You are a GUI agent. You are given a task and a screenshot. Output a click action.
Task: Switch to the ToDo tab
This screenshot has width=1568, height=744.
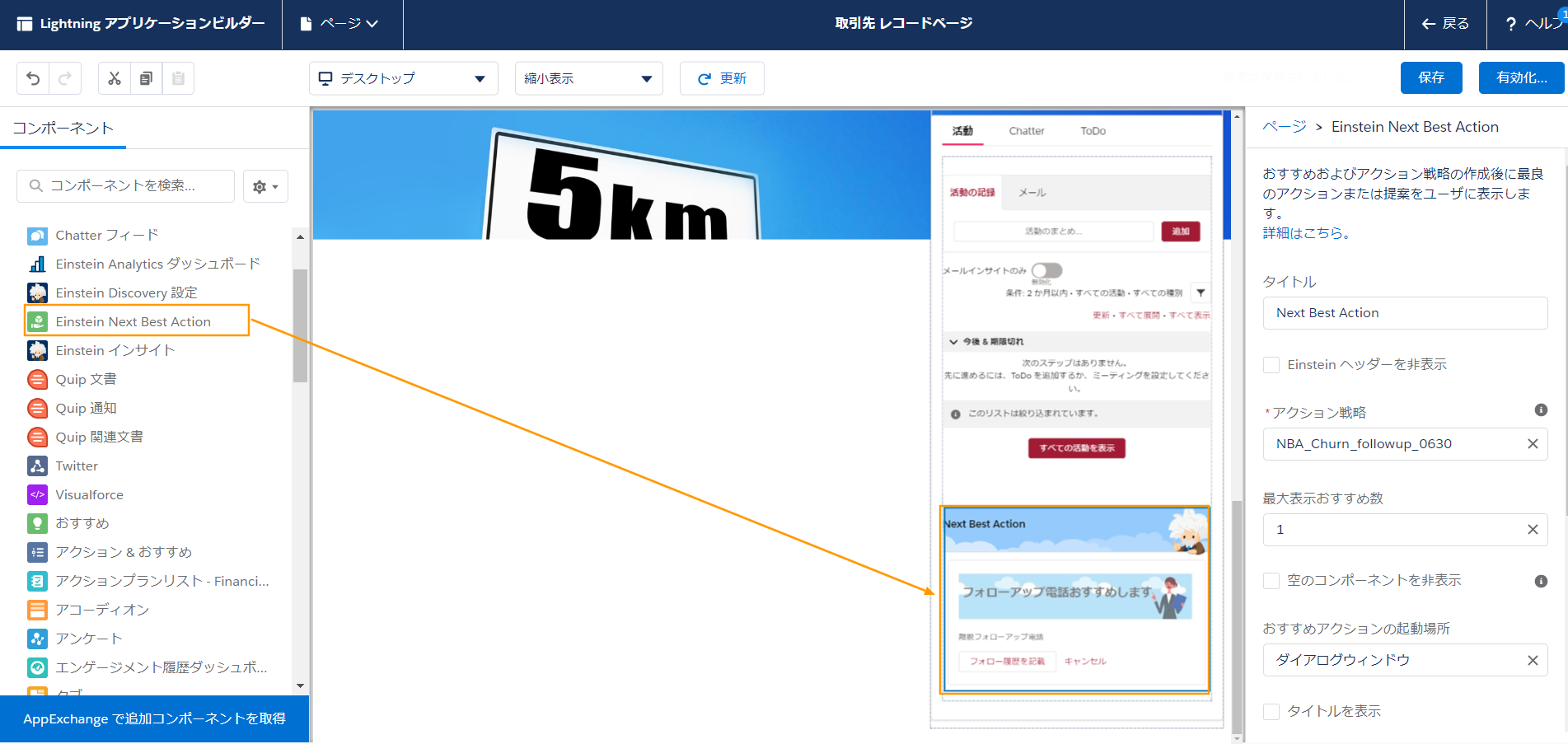tap(1093, 131)
